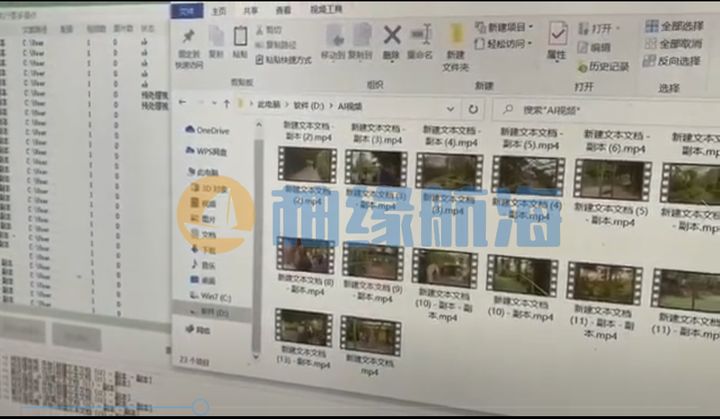Click the 搜索"AI视频" search box
This screenshot has width=720, height=419.
605,110
